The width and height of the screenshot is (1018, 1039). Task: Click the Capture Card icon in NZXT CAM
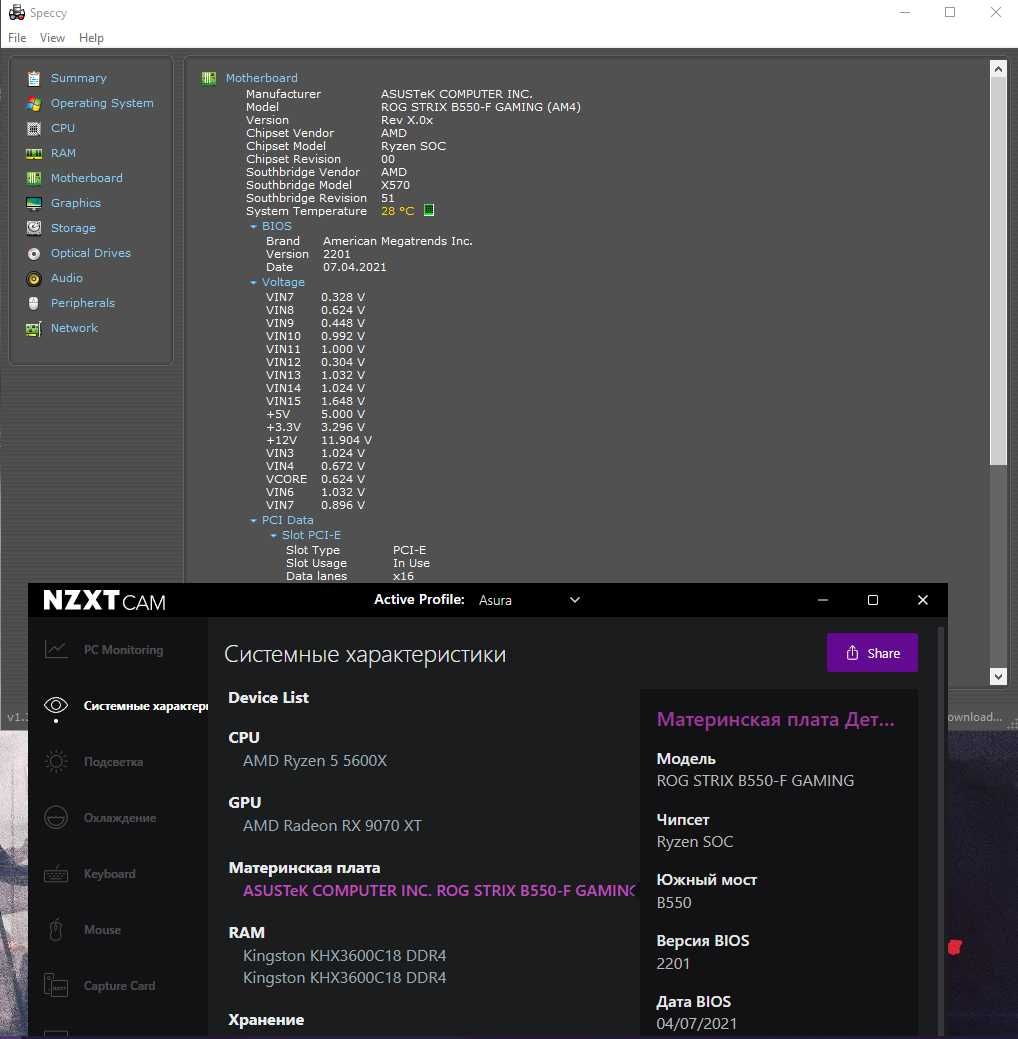[x=56, y=985]
